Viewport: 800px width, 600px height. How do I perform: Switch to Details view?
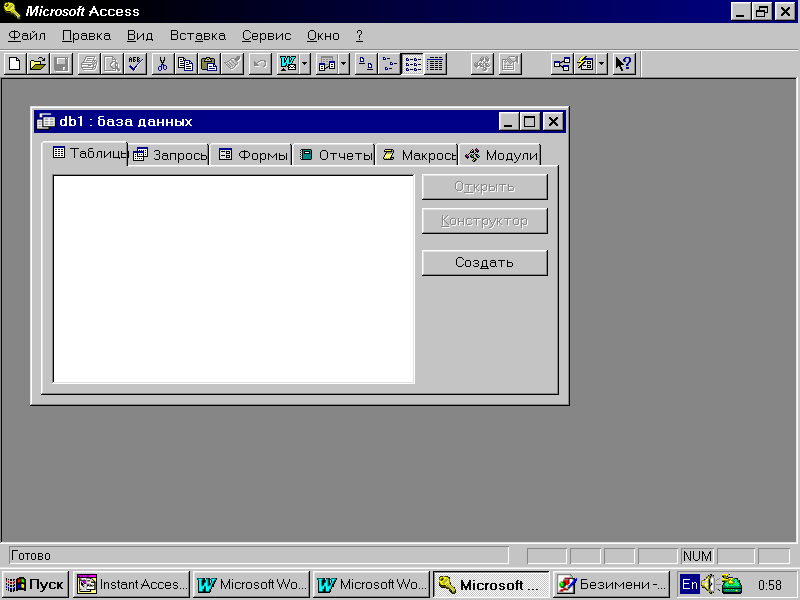435,64
